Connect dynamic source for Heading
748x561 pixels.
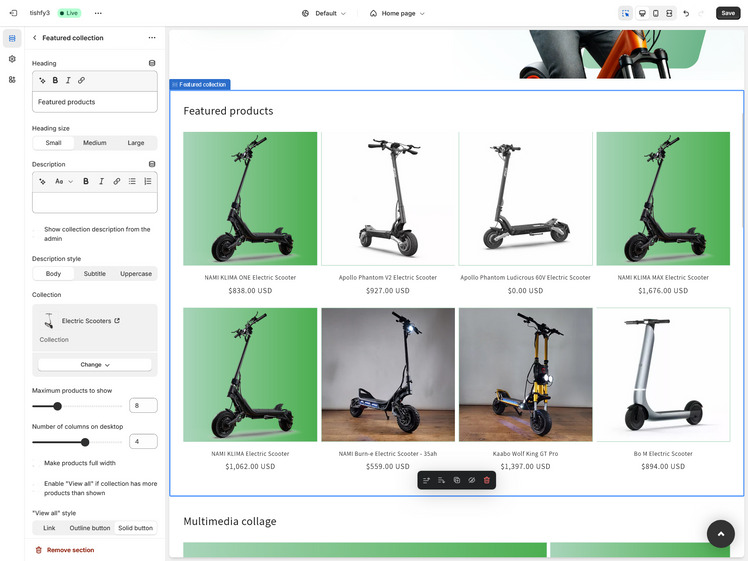(x=152, y=63)
